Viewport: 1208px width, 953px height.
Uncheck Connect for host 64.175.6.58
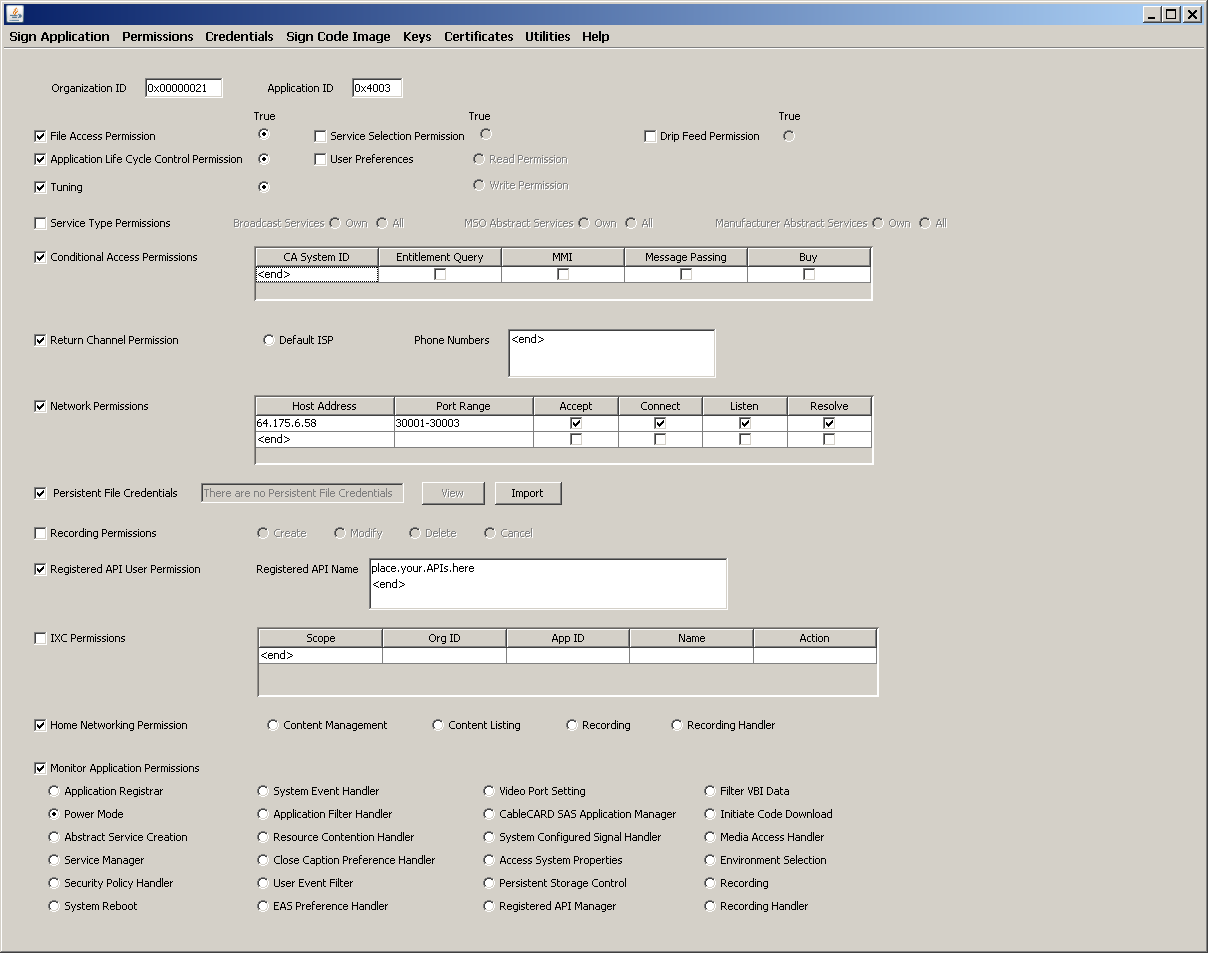pos(660,423)
